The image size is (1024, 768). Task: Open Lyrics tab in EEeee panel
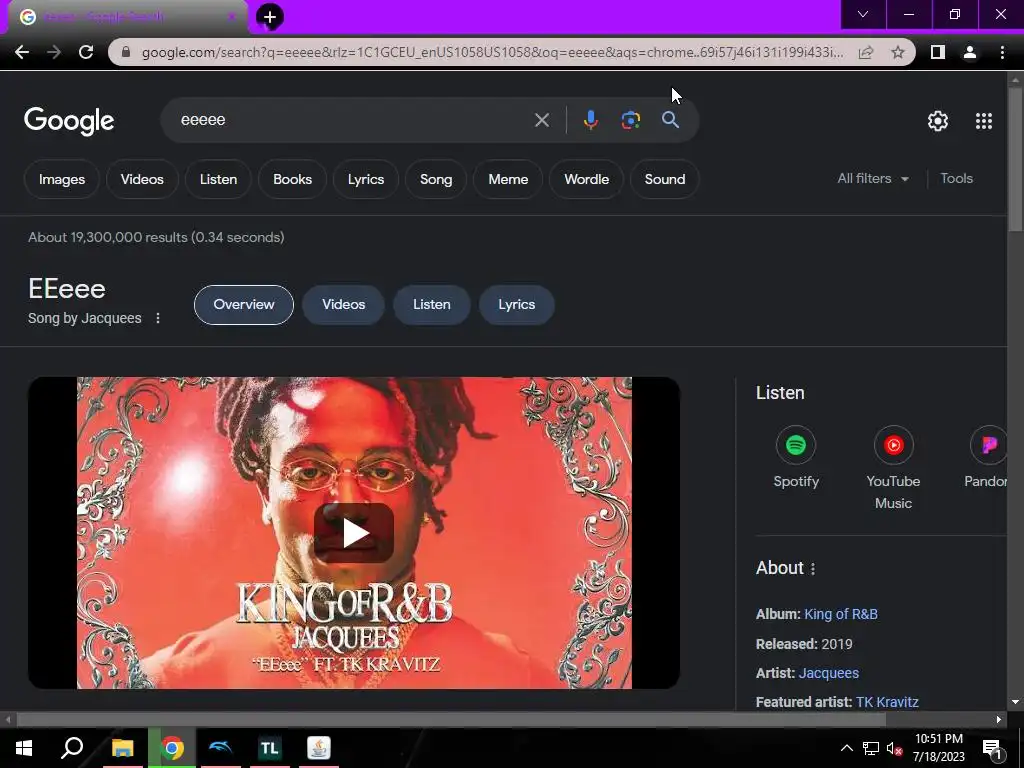[517, 304]
